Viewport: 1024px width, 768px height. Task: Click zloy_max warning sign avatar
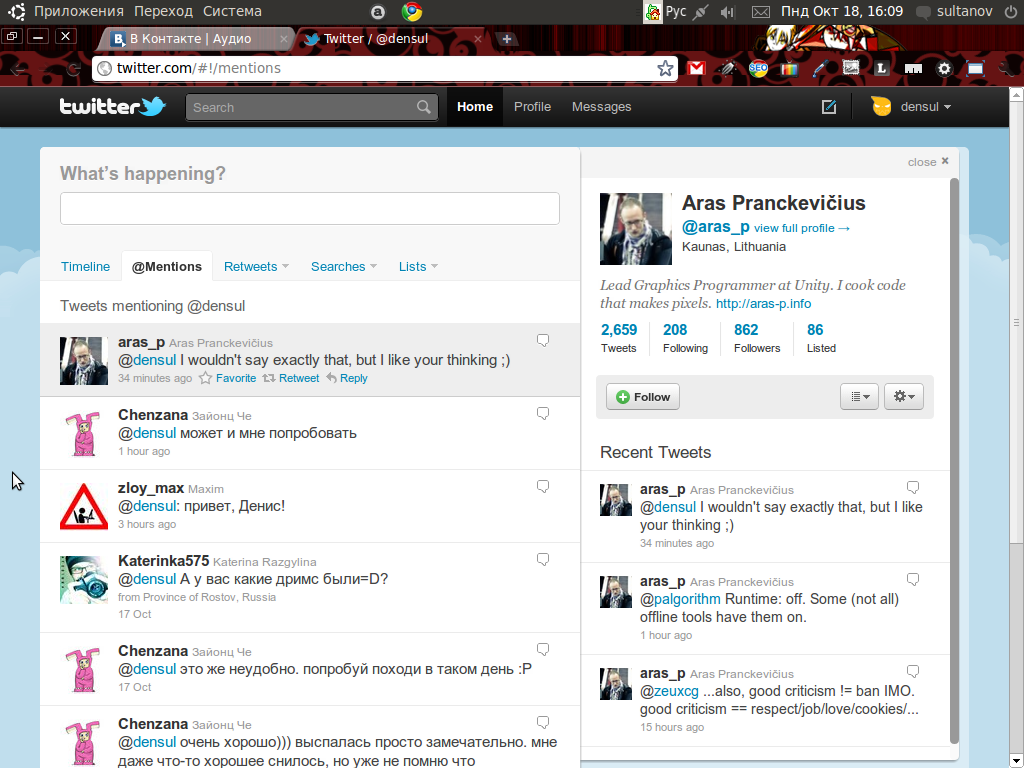click(84, 506)
